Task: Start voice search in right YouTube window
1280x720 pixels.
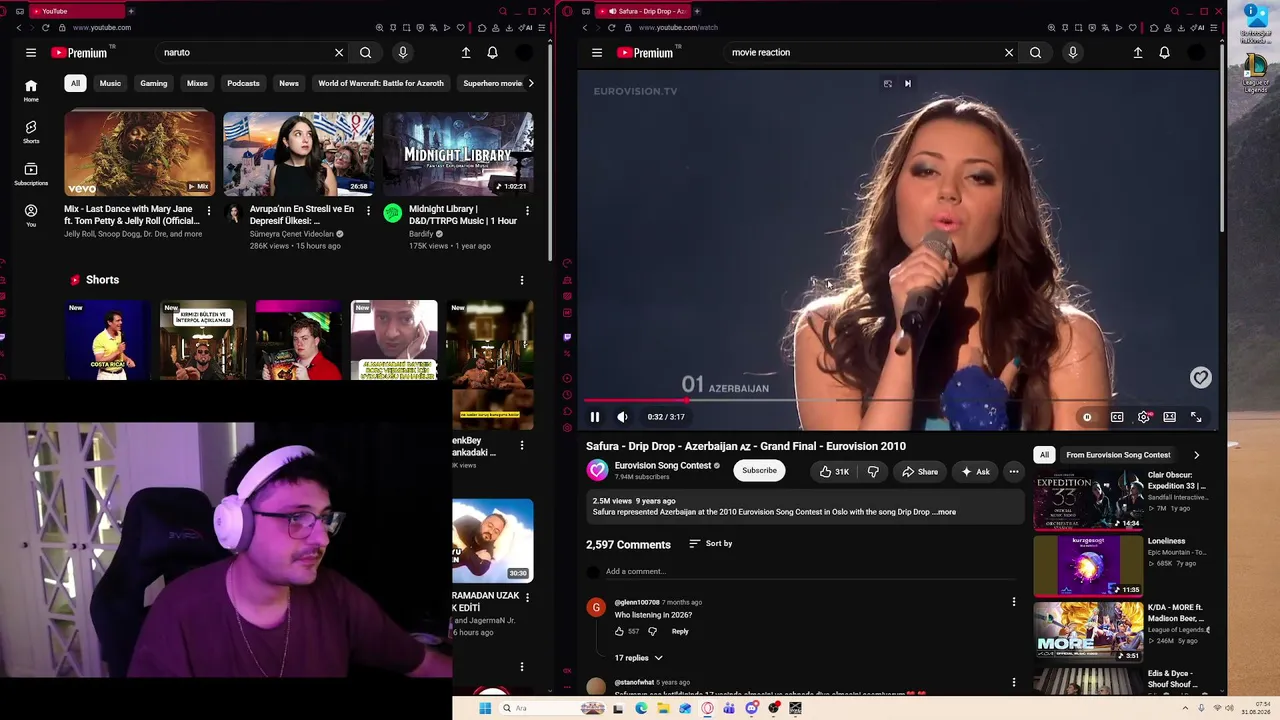Action: coord(1073,53)
